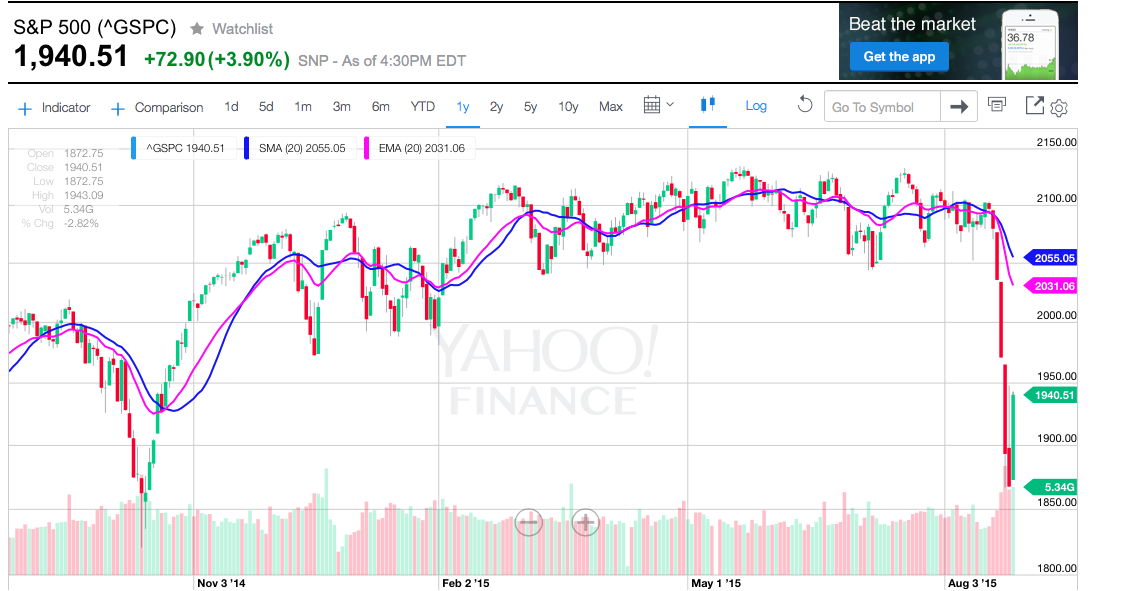Open the calendar date range dropdown
The width and height of the screenshot is (1147, 591).
658,105
